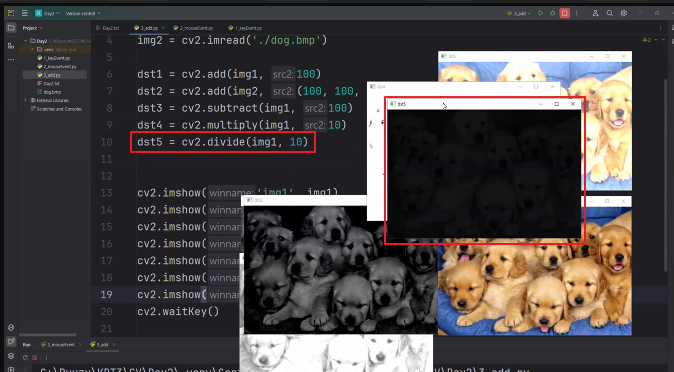This screenshot has width=674, height=372.
Task: Maximize the dst5 image window
Action: pyautogui.click(x=557, y=104)
